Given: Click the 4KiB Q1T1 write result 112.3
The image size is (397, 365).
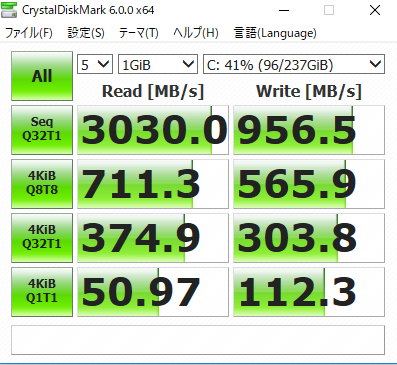Looking at the screenshot, I should (309, 292).
